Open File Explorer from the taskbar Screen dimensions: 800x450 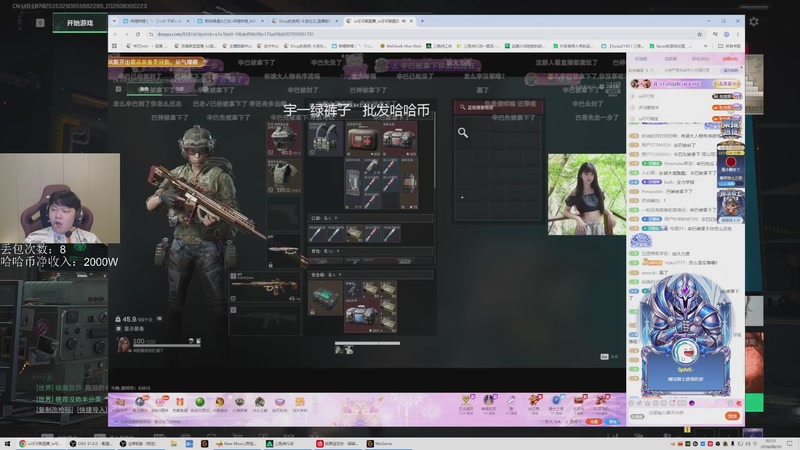[173, 444]
